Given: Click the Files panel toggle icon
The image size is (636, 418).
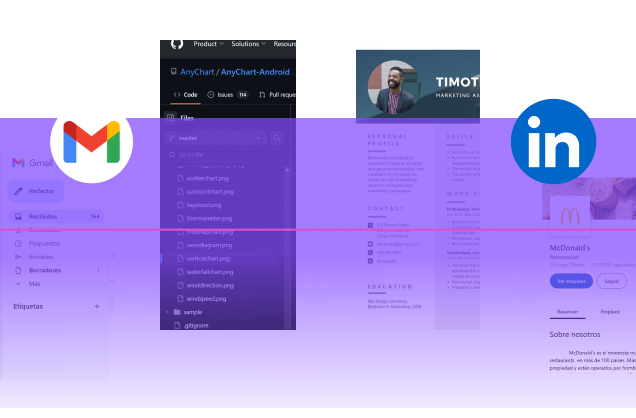Looking at the screenshot, I should (x=172, y=118).
